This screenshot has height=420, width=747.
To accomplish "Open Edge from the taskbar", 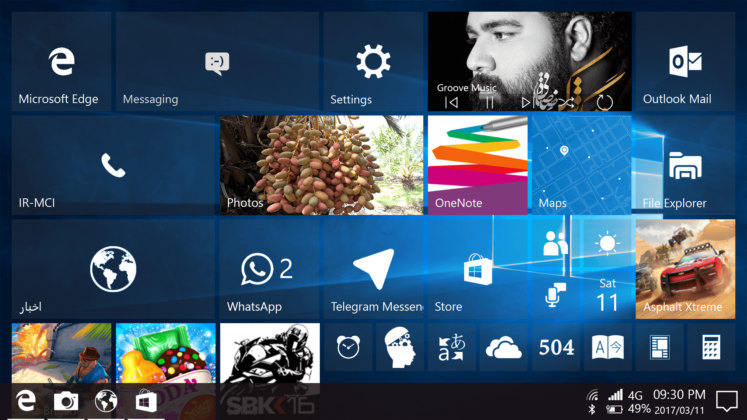I will pos(26,401).
